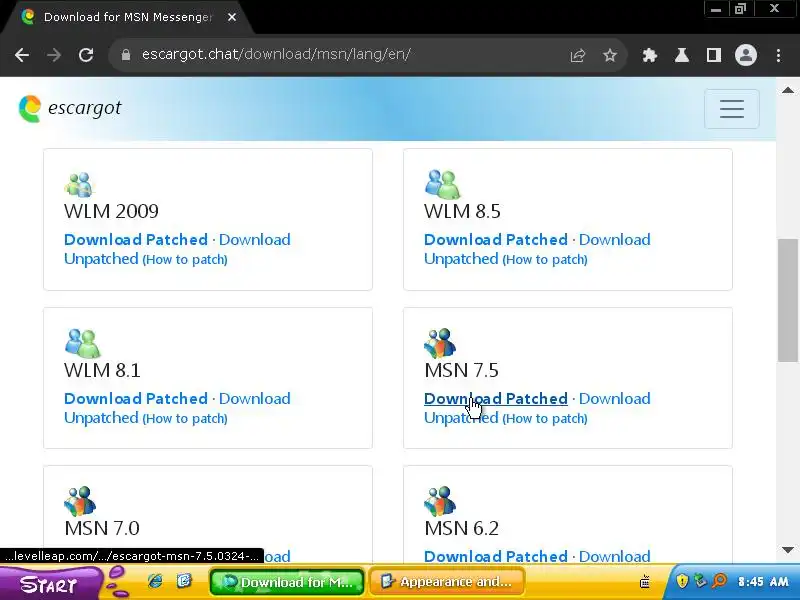
Task: Download Patched WLM 8.5
Action: point(495,239)
